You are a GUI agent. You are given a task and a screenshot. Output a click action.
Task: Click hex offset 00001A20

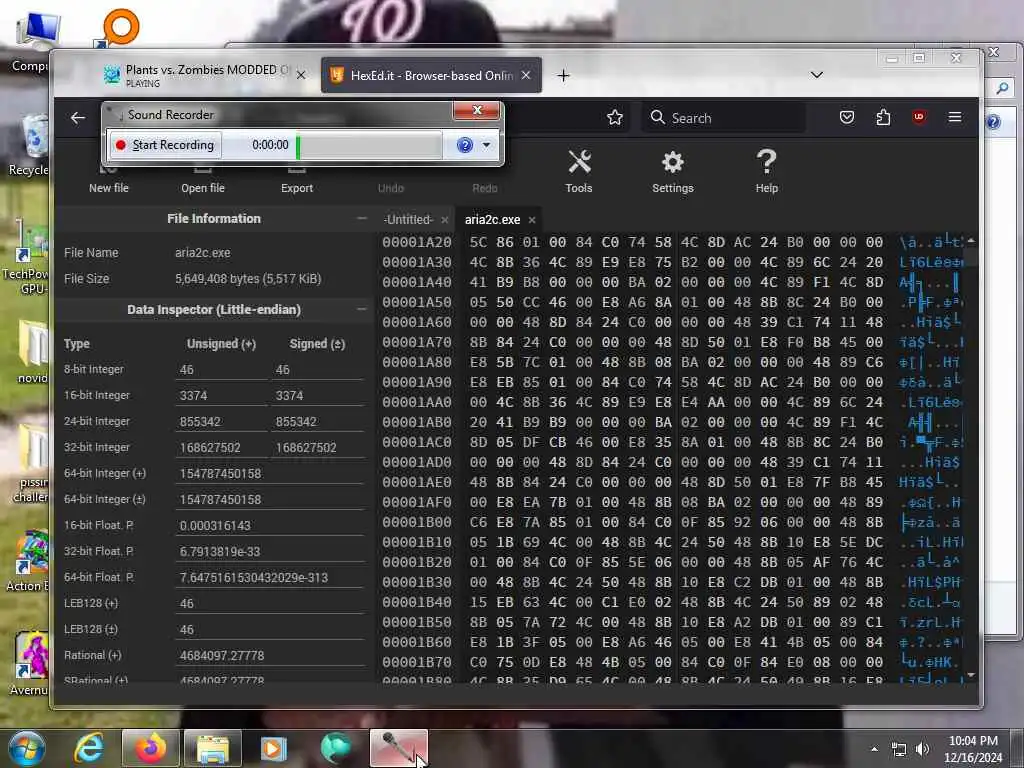(x=417, y=242)
